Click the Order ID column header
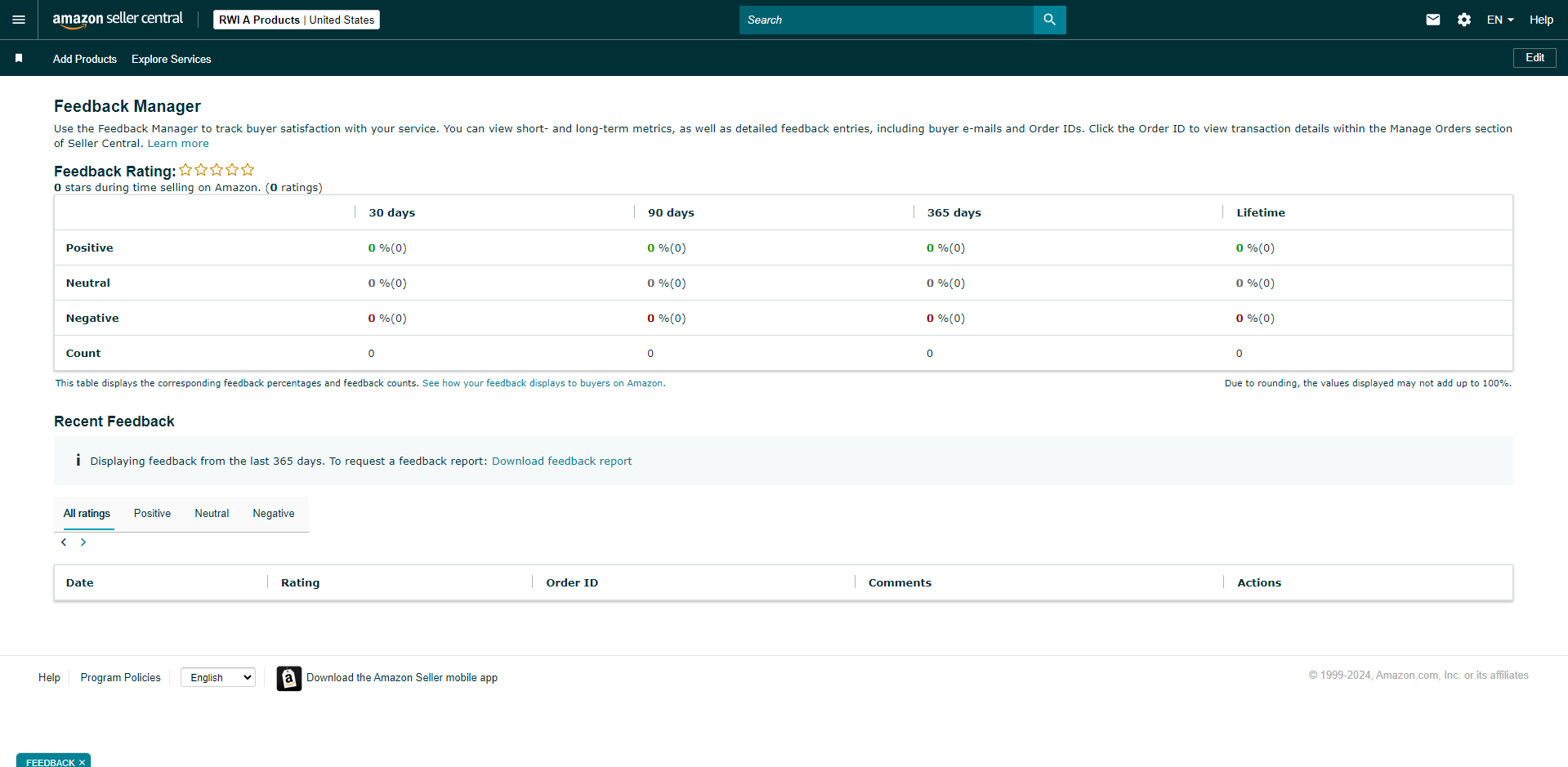Viewport: 1568px width, 767px height. click(572, 582)
